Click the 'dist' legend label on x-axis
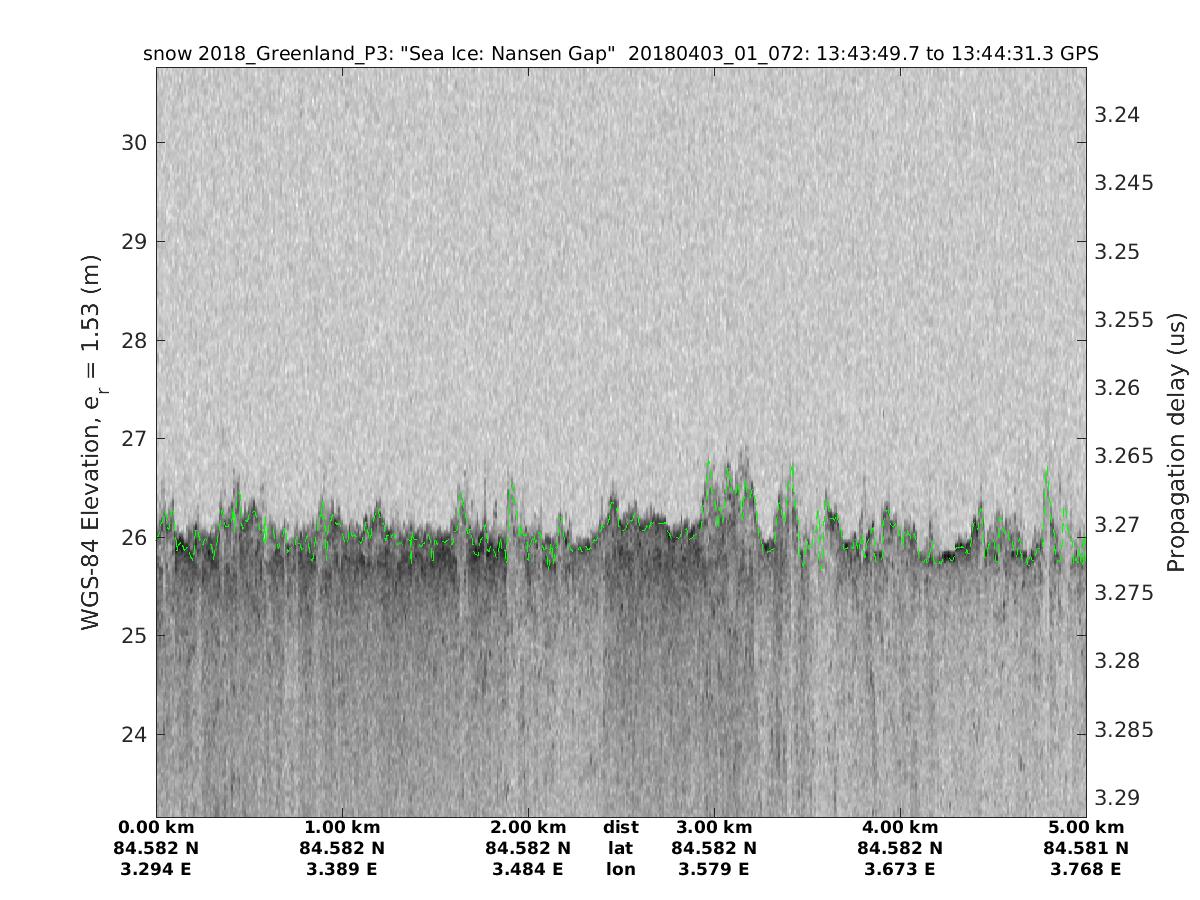Screen dimensions: 1200x900 [620, 827]
